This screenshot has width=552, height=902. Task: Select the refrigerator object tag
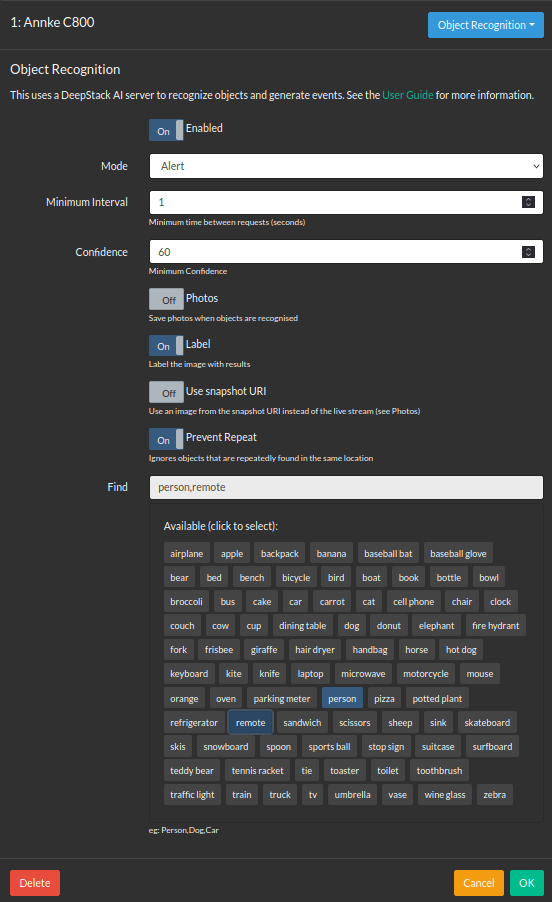pos(194,723)
